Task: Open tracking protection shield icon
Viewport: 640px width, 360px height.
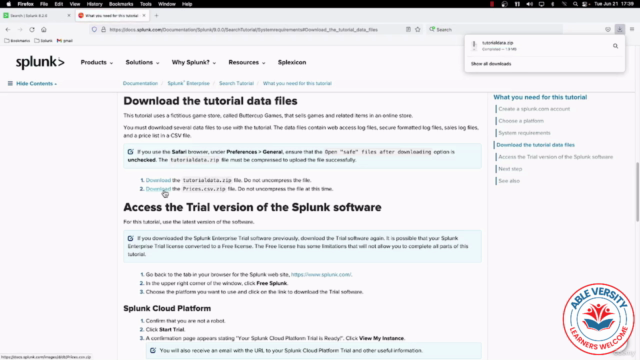Action: click(x=94, y=29)
